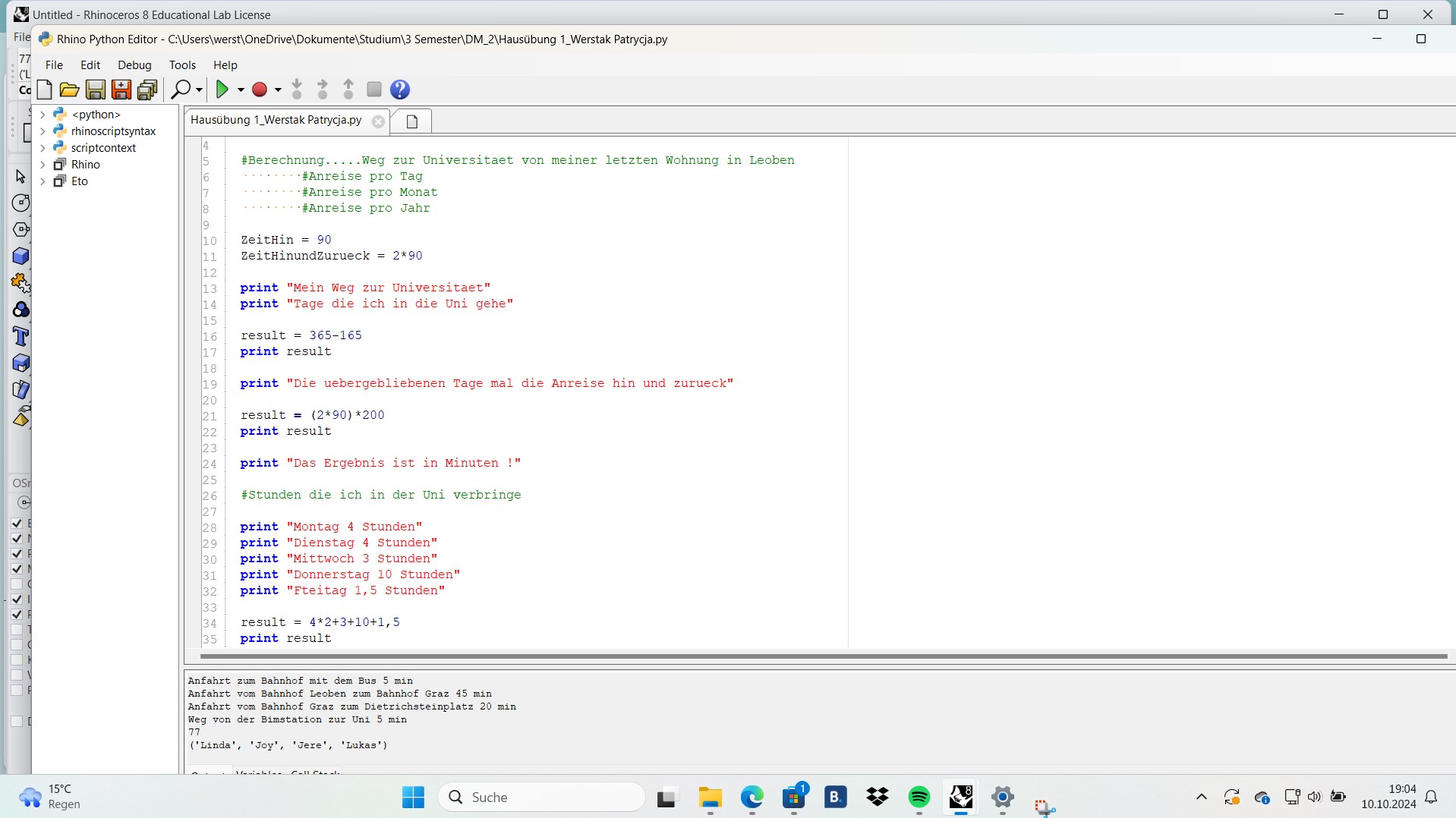Create a new script file

[x=44, y=90]
